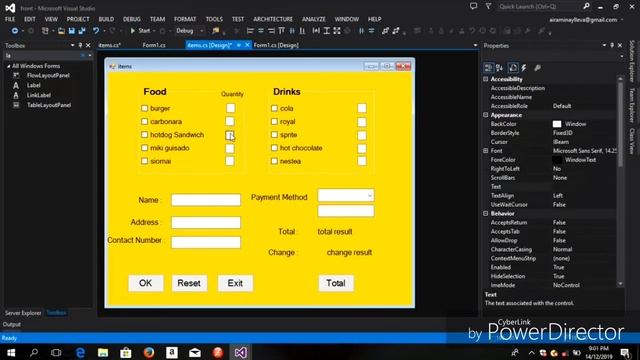Open the Toolbox window options dropdown arrow
Image resolution: width=640 pixels, height=360 pixels.
point(72,45)
